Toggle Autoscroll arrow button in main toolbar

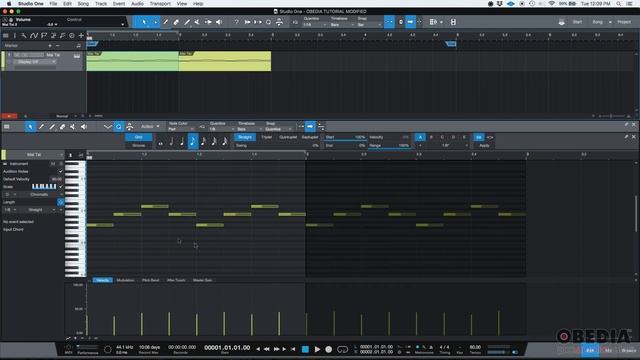pyautogui.click(x=410, y=22)
